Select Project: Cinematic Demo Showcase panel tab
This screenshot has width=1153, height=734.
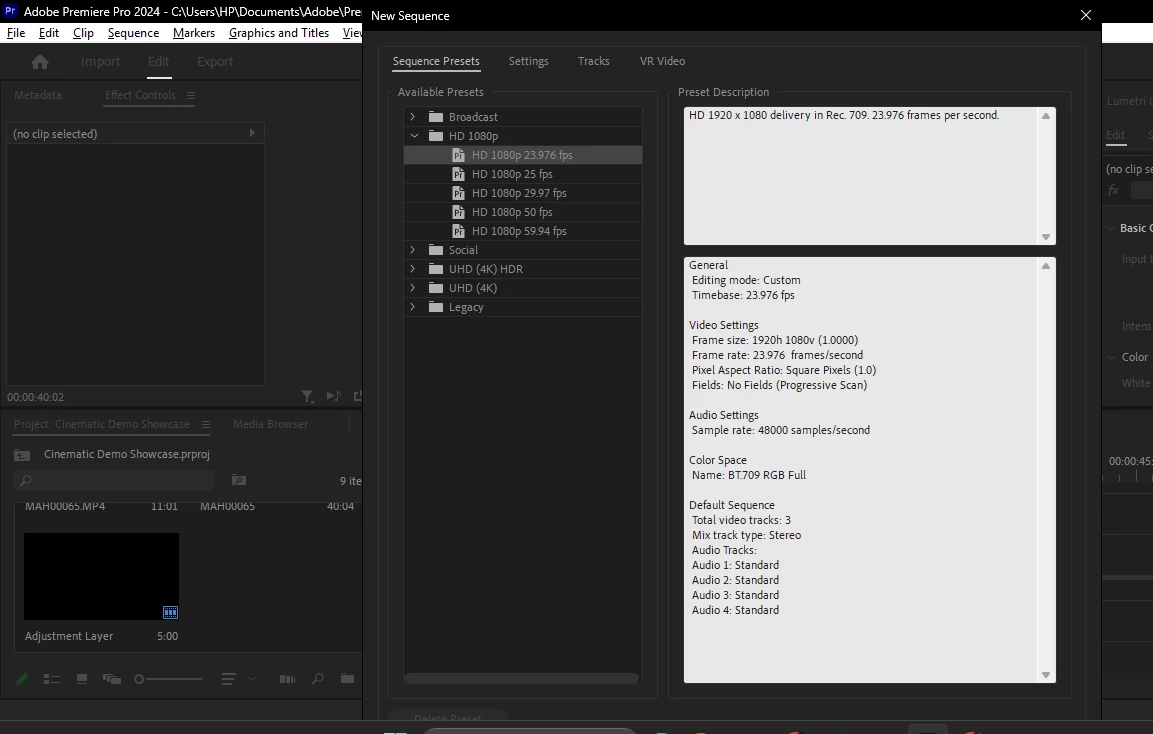(x=101, y=424)
